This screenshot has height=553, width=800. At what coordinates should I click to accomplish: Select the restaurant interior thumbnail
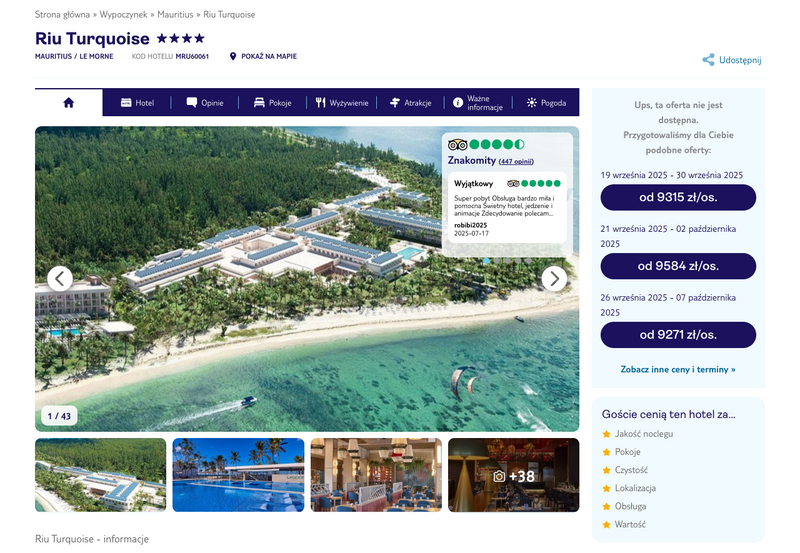pyautogui.click(x=376, y=475)
